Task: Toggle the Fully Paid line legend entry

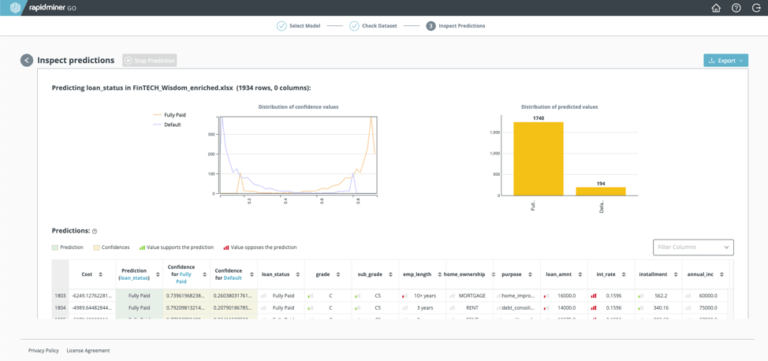Action: click(169, 115)
